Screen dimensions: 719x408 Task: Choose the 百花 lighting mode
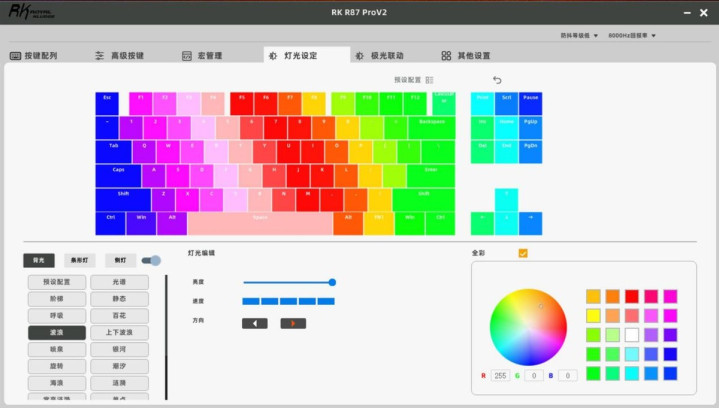(119, 316)
